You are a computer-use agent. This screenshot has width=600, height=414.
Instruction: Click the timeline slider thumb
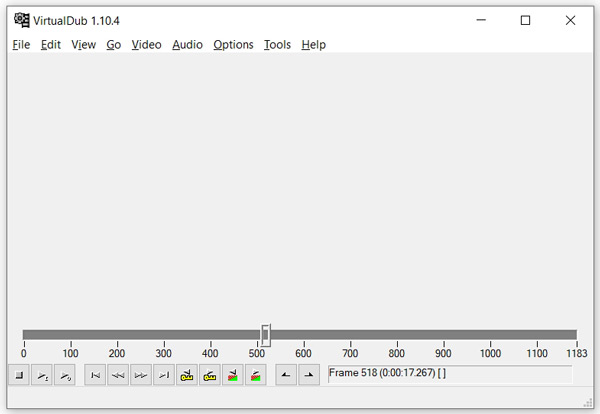[x=266, y=335]
